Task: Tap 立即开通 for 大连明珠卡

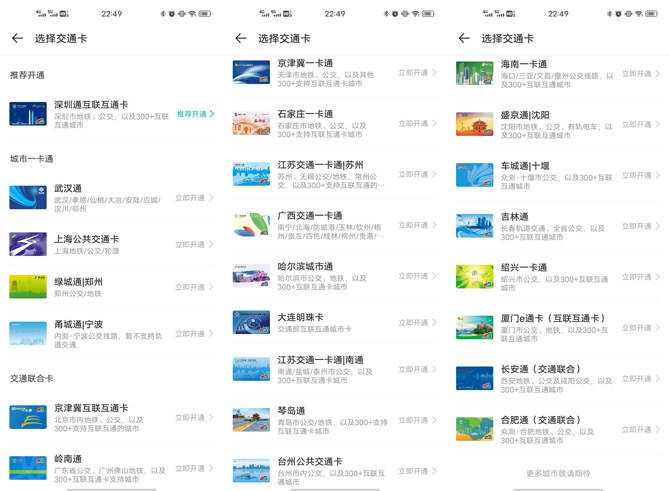Action: pyautogui.click(x=417, y=323)
